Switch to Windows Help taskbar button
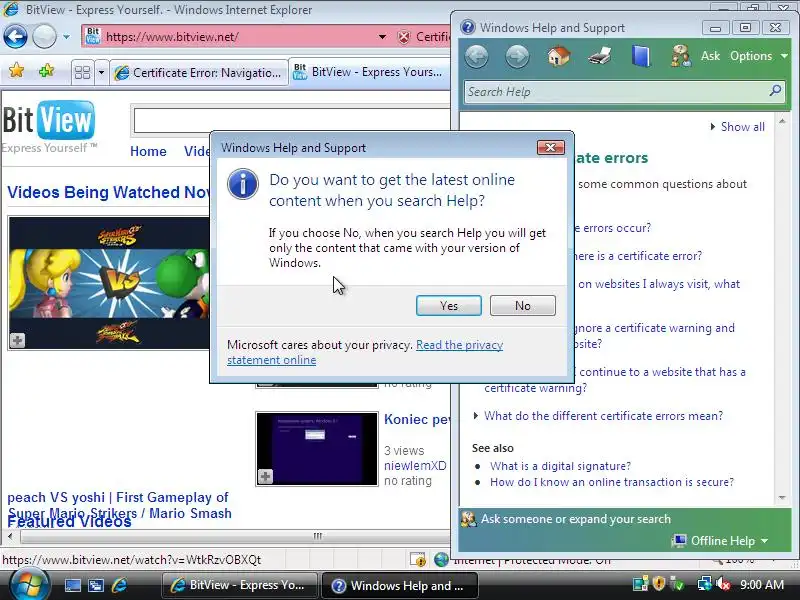The width and height of the screenshot is (800, 600). coord(399,586)
